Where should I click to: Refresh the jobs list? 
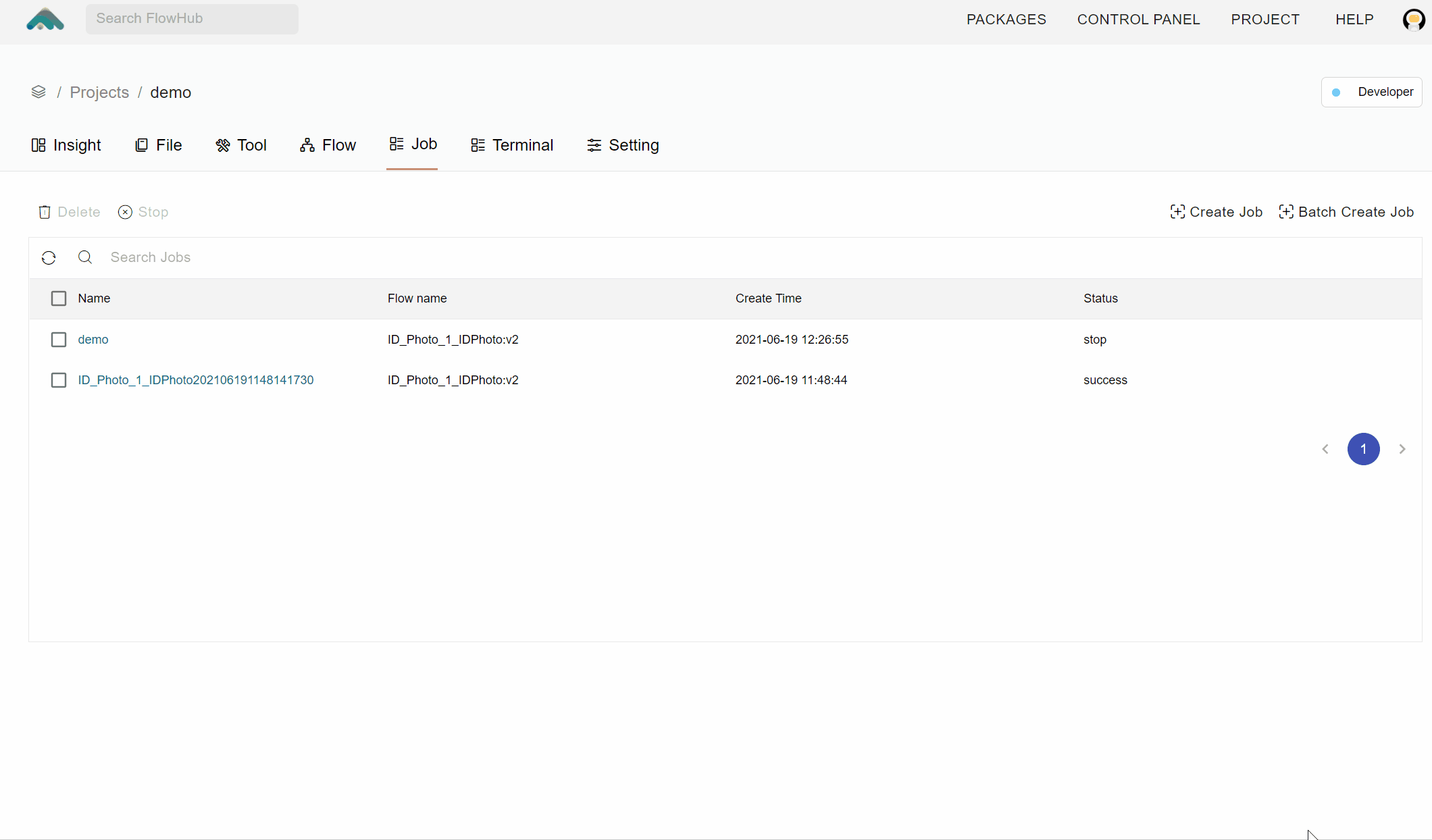coord(49,258)
